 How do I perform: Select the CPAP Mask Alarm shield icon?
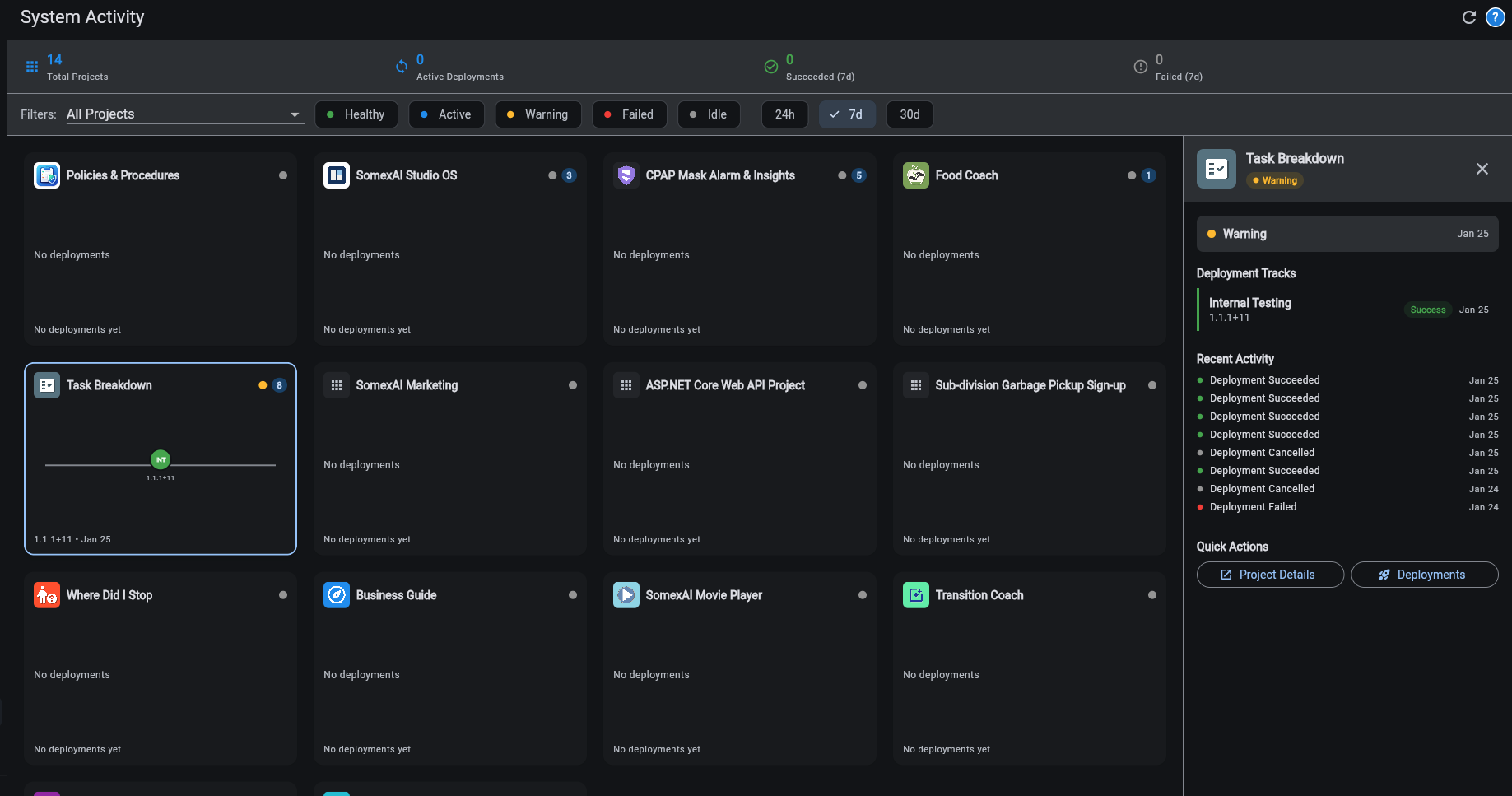626,175
